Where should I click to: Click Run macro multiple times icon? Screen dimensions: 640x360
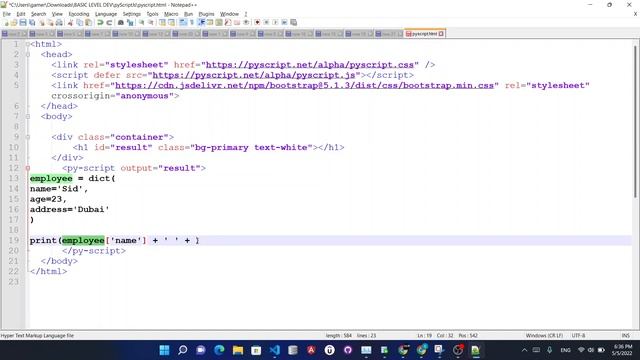pos(284,22)
